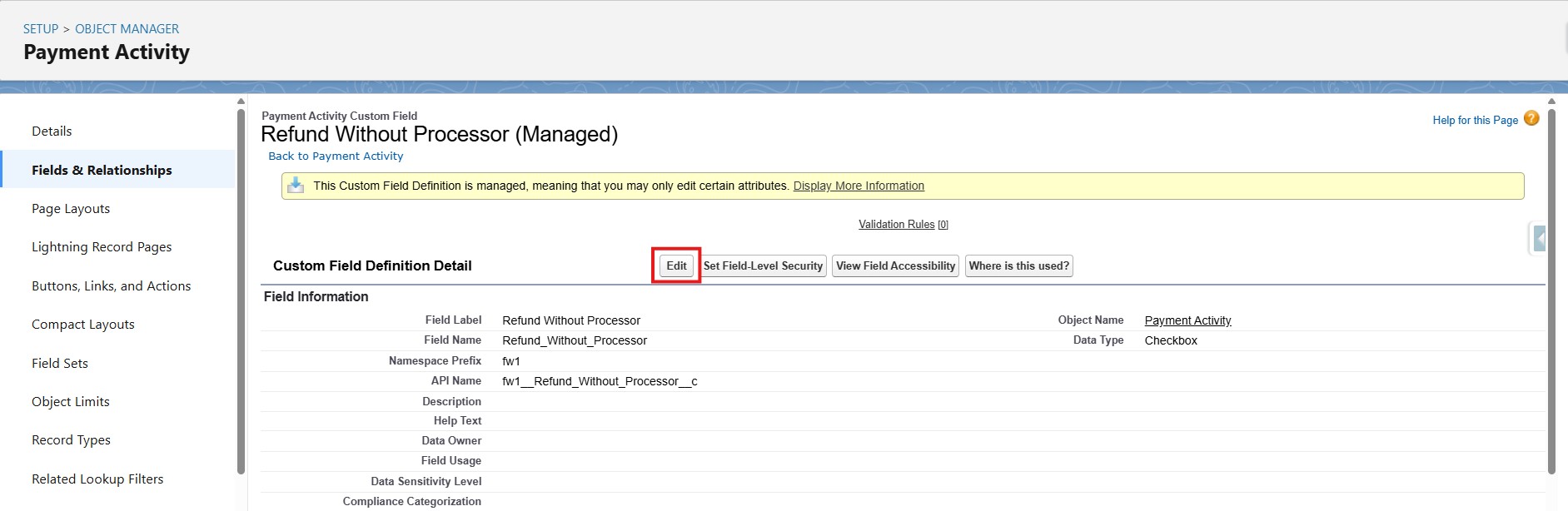The height and width of the screenshot is (511, 1568).
Task: Click the main content scroll-up arrow
Action: pyautogui.click(x=1551, y=102)
